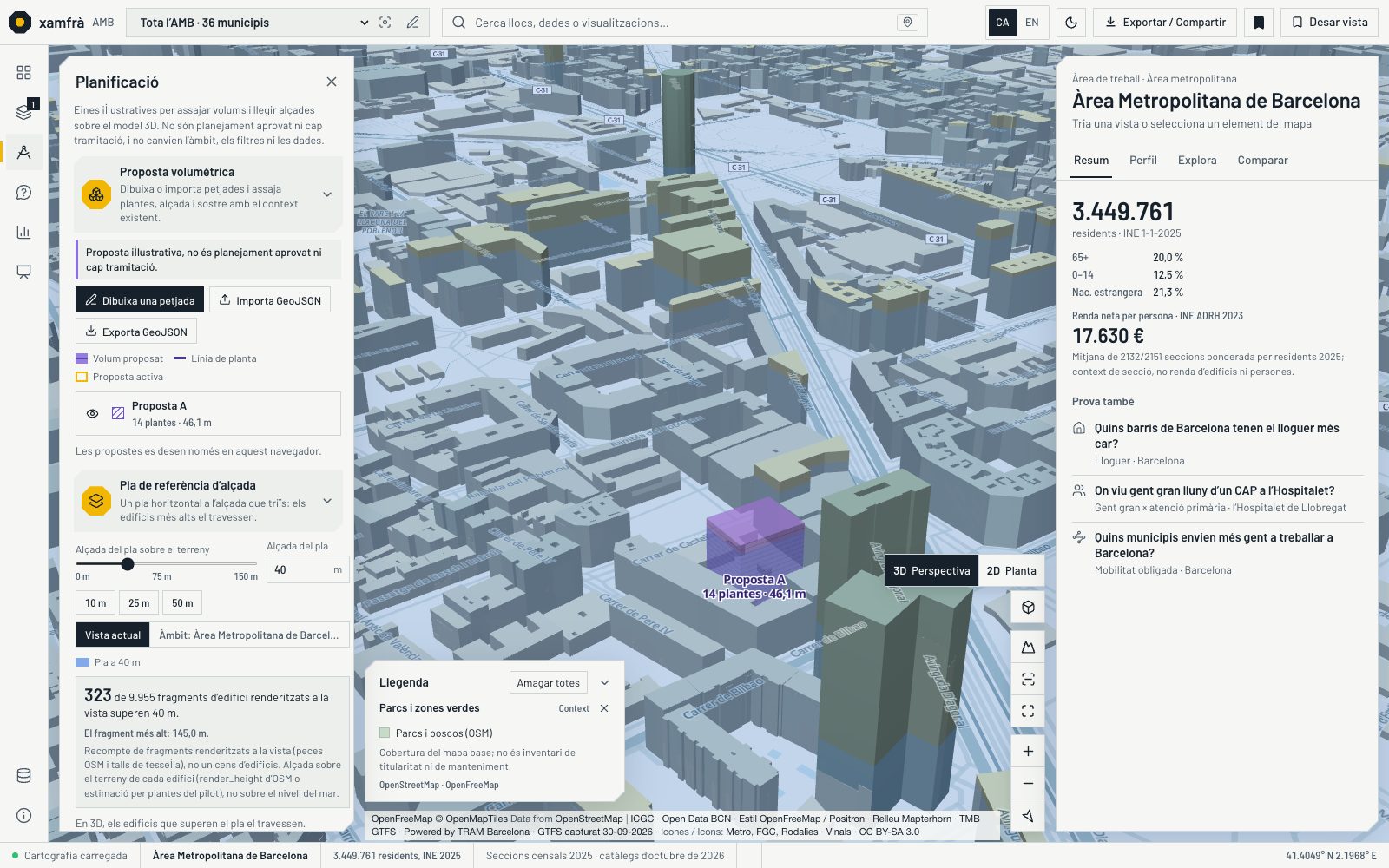Click Importa GeoJSON button
Screen dimensions: 1389x868
270,300
